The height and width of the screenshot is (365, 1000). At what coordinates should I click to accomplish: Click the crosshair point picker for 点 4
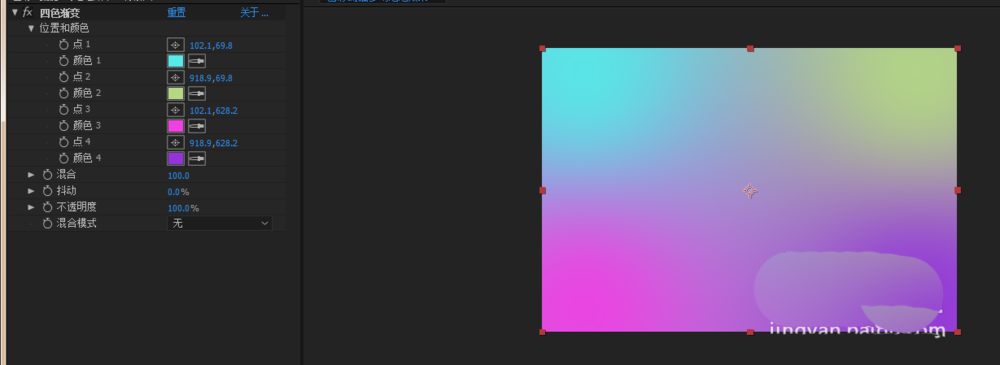[x=175, y=142]
